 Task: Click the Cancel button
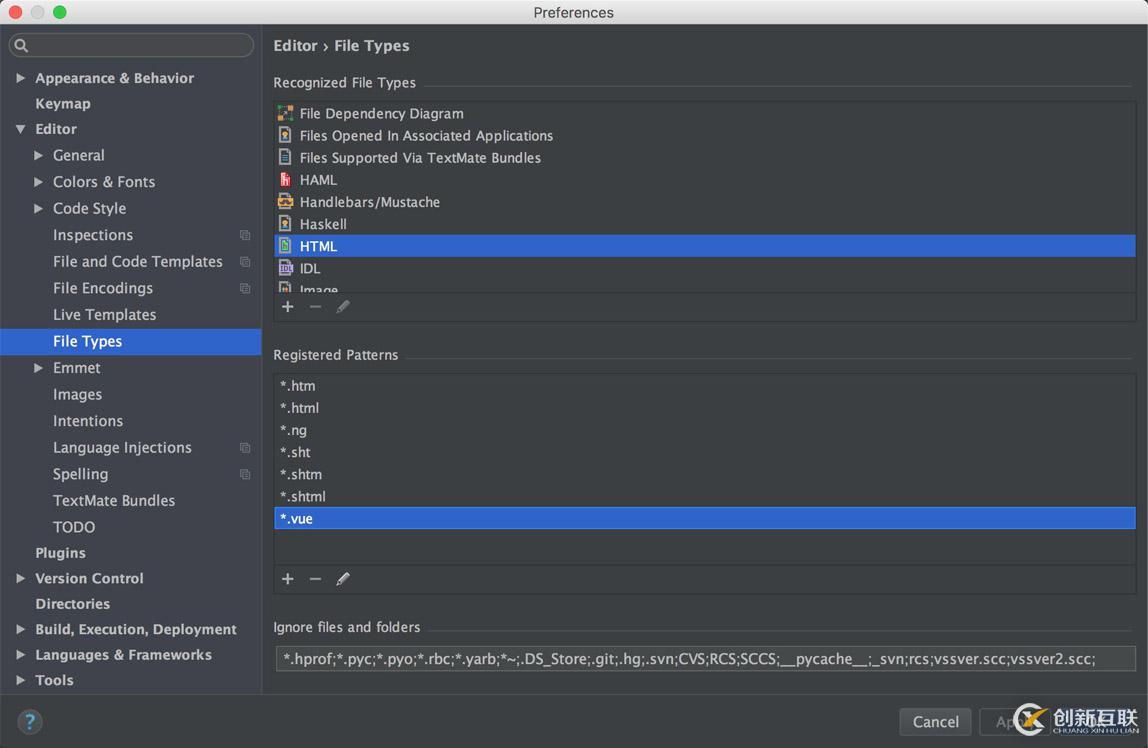tap(934, 721)
